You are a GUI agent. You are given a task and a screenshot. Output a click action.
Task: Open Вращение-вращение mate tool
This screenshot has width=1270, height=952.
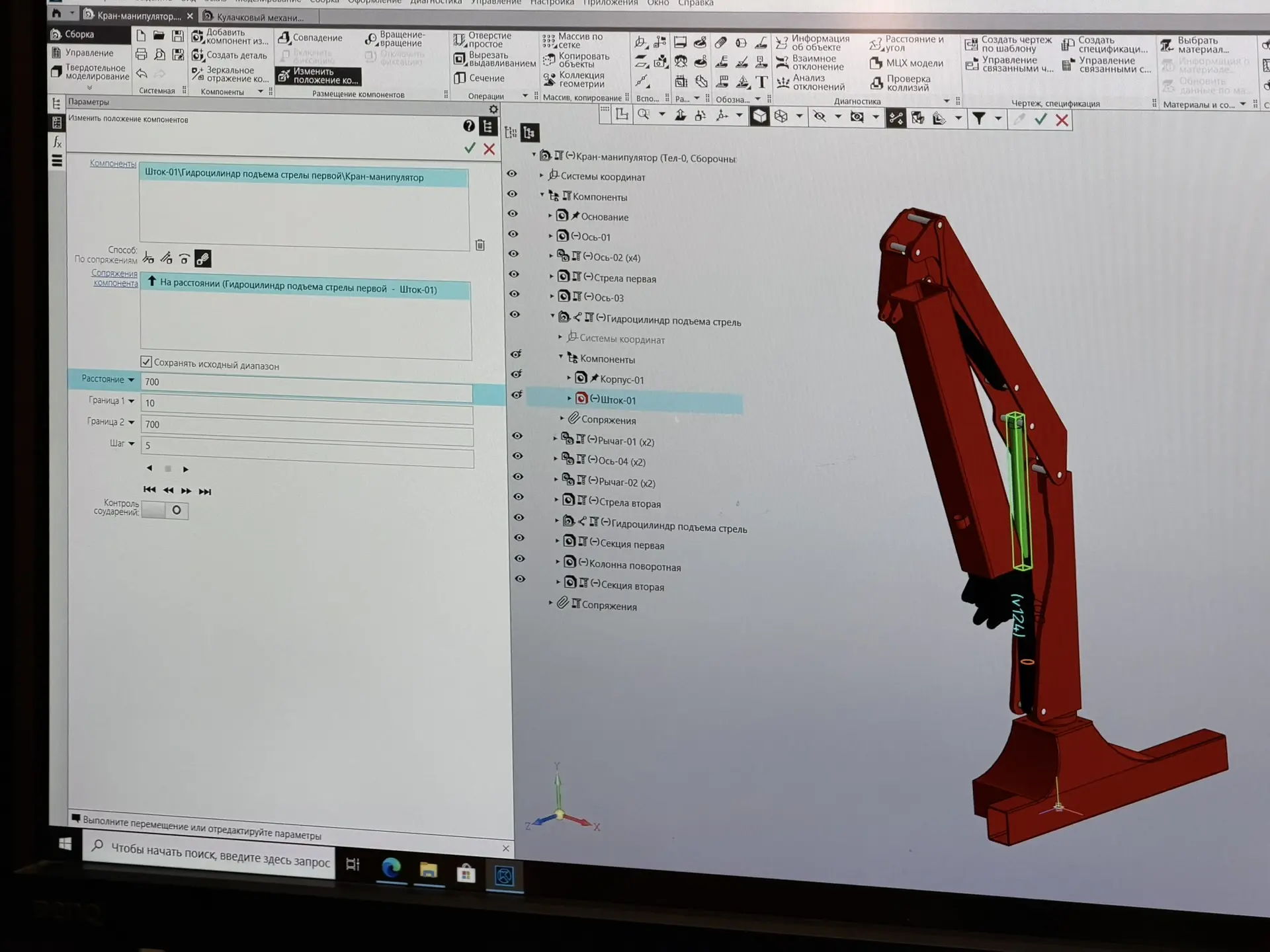(395, 39)
